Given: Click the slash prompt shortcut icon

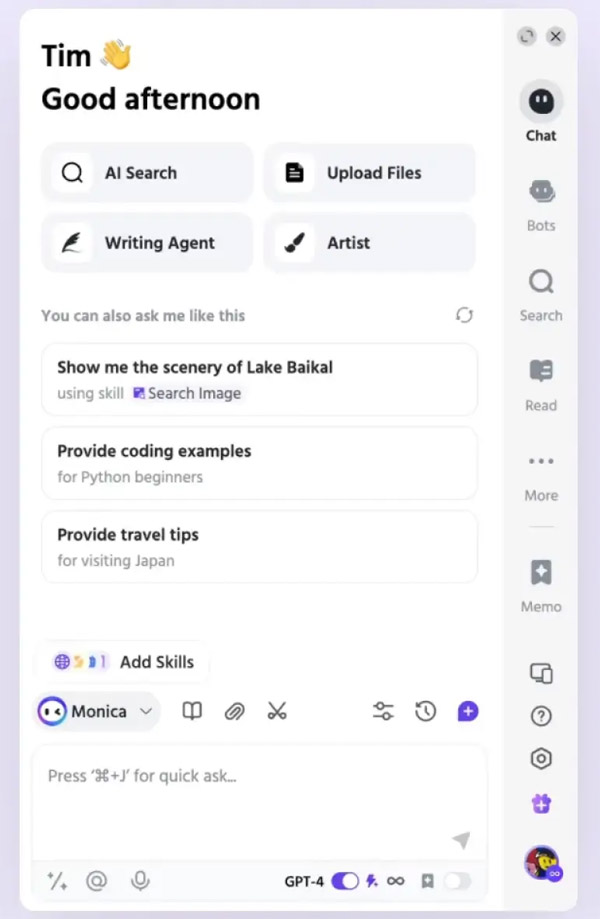Looking at the screenshot, I should 57,880.
